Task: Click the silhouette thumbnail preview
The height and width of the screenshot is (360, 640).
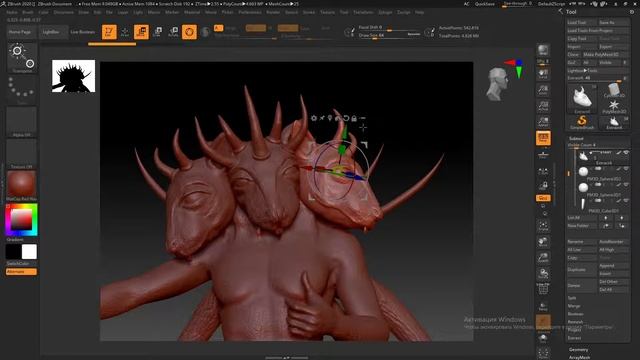Action: point(73,76)
